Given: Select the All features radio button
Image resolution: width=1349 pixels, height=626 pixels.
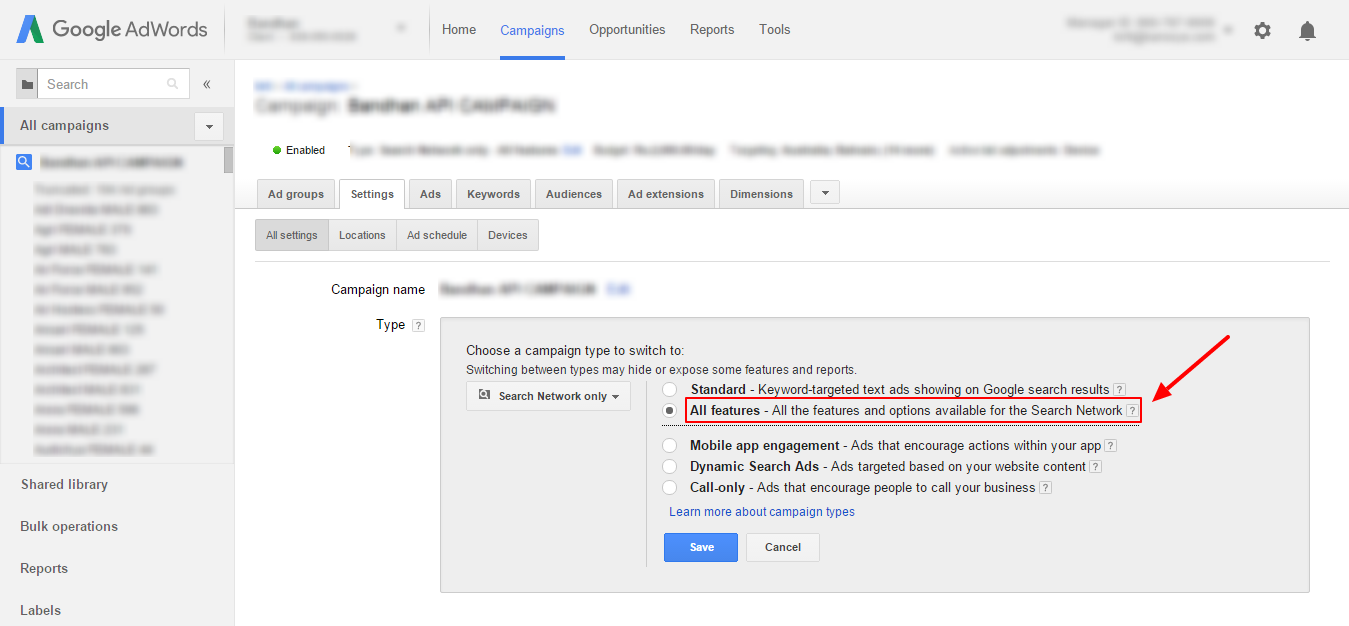Looking at the screenshot, I should (x=669, y=410).
